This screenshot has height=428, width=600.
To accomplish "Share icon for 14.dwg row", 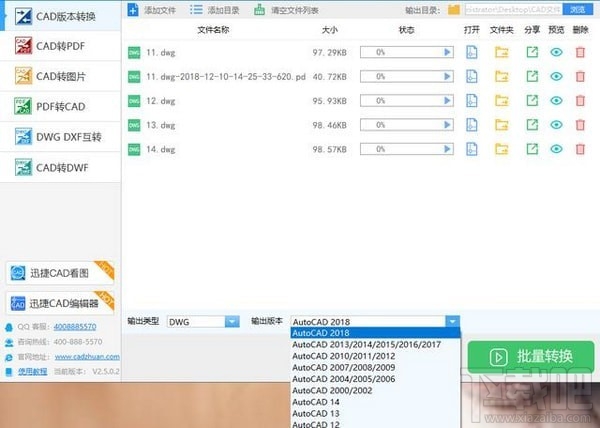I will pyautogui.click(x=532, y=149).
